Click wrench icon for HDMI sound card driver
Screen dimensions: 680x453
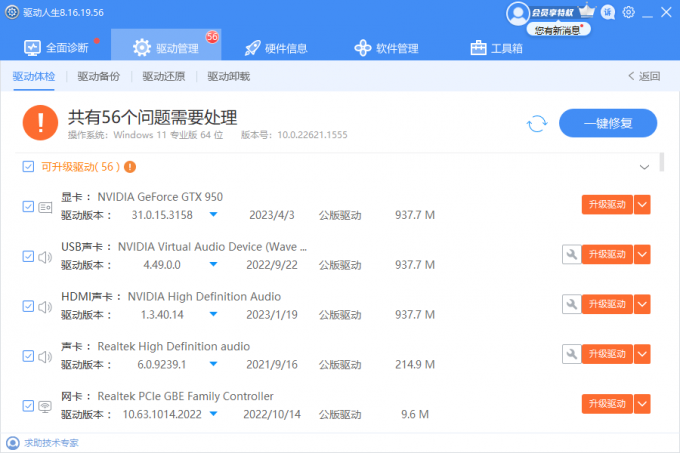571,304
